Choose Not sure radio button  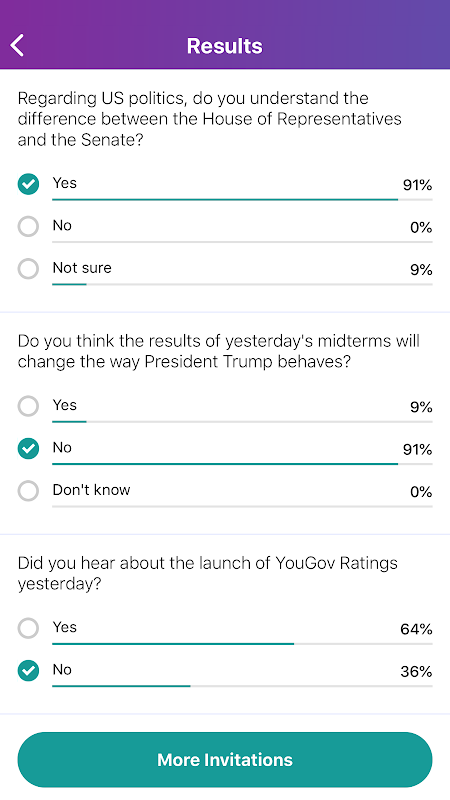click(x=28, y=269)
